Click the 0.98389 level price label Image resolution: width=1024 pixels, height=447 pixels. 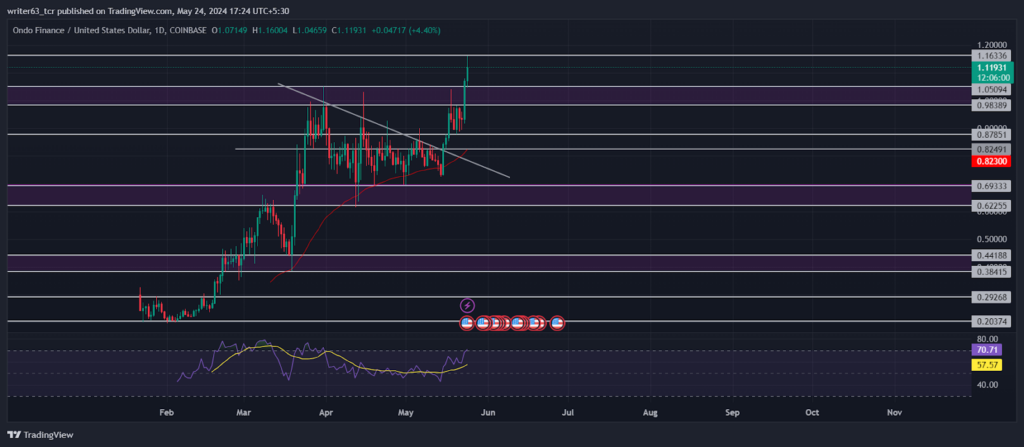[993, 105]
